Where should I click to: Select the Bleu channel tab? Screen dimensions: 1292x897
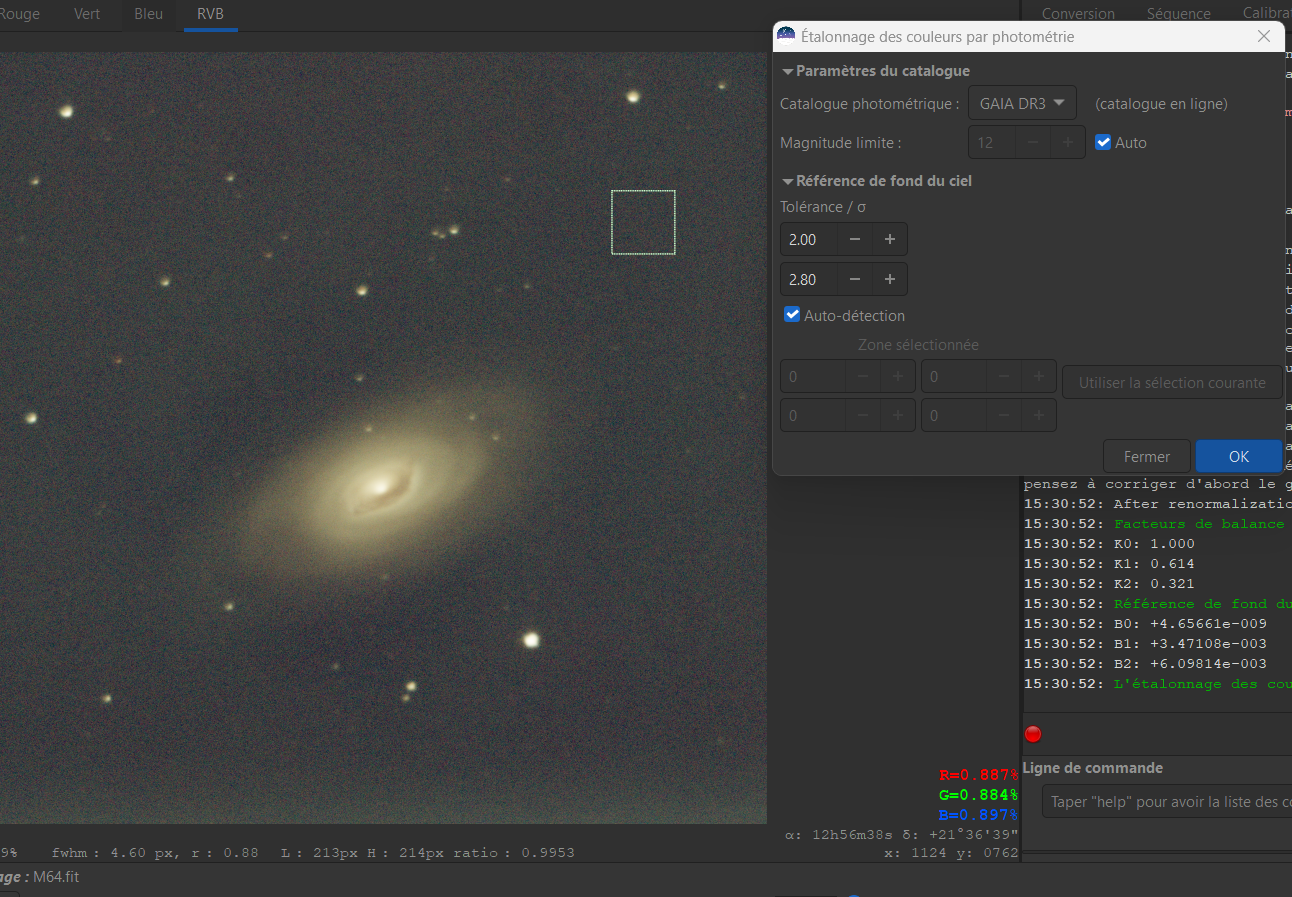coord(148,14)
